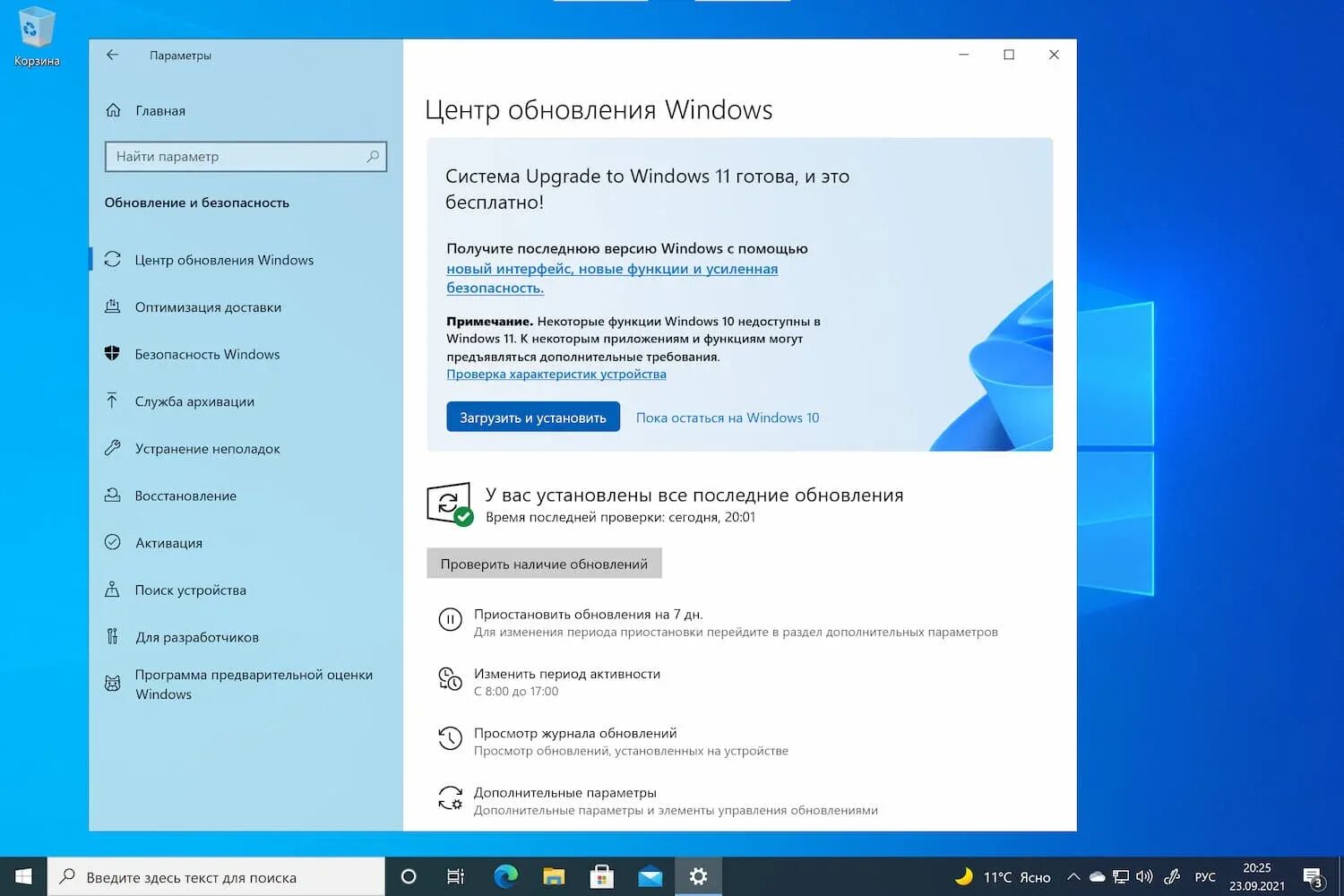This screenshot has width=1344, height=896.
Task: Open Проверка характеристик устройства link
Action: click(556, 374)
